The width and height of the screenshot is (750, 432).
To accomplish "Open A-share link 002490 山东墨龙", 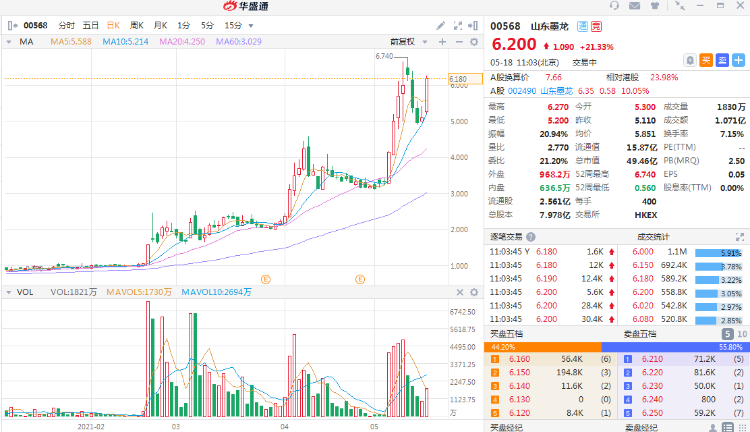I will point(540,91).
